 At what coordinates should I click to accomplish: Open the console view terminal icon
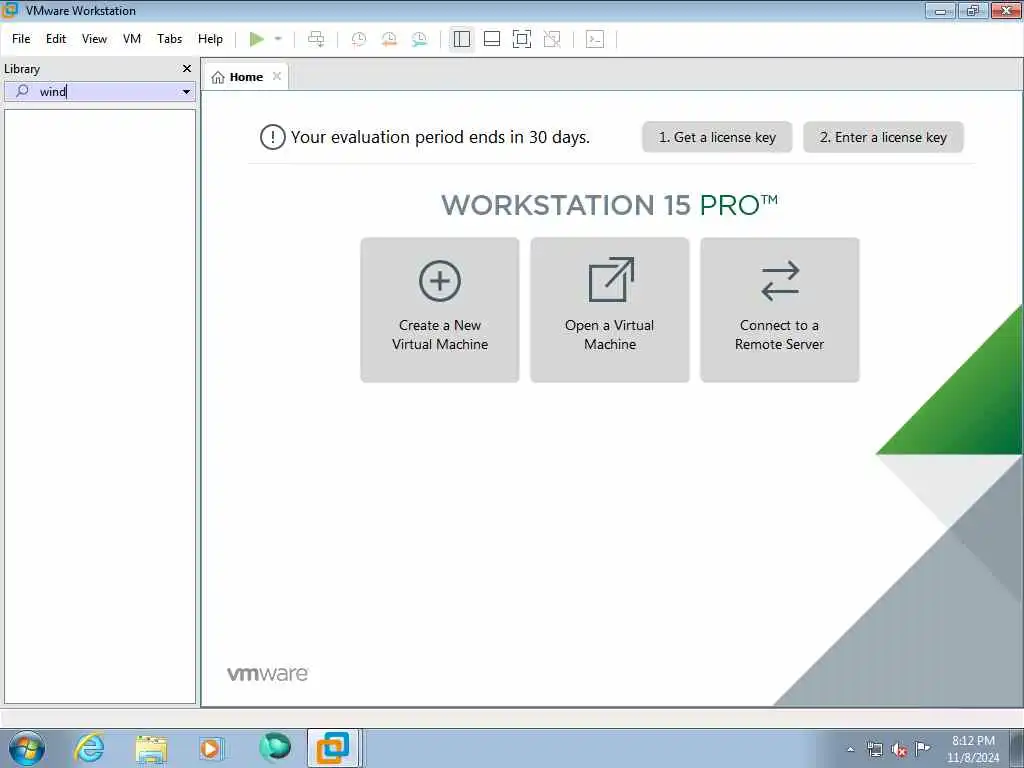click(595, 39)
